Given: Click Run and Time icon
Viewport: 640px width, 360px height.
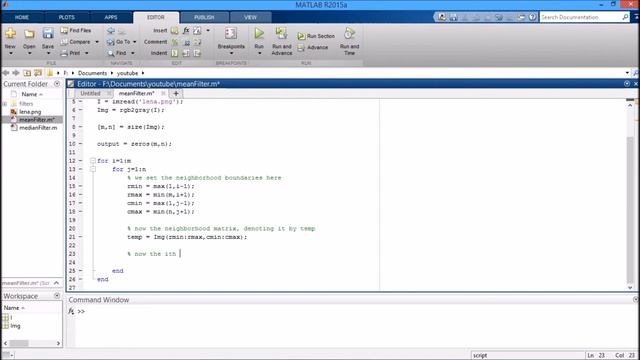Looking at the screenshot, I should click(349, 33).
